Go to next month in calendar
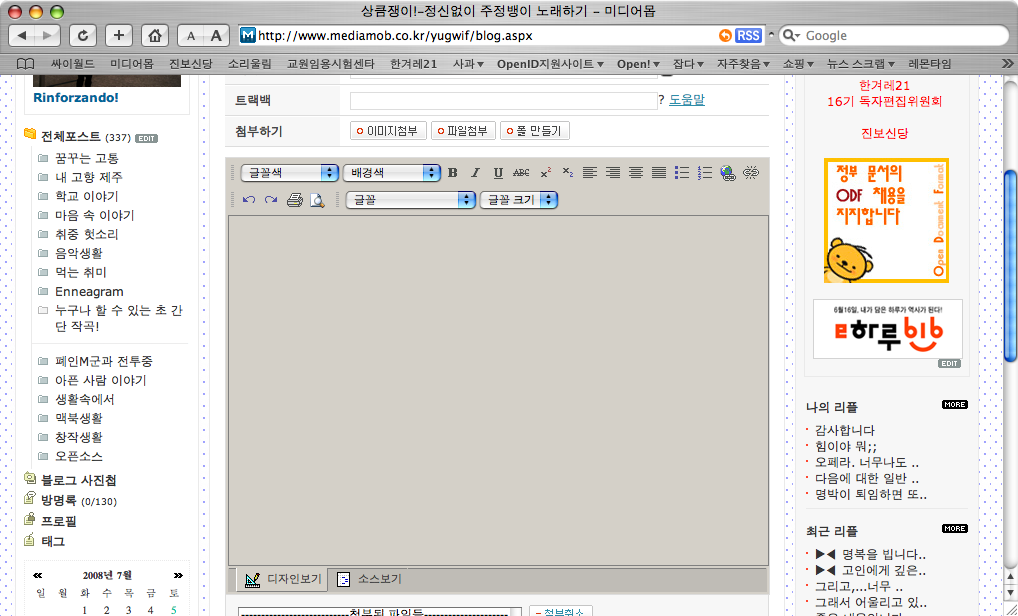 [x=178, y=575]
